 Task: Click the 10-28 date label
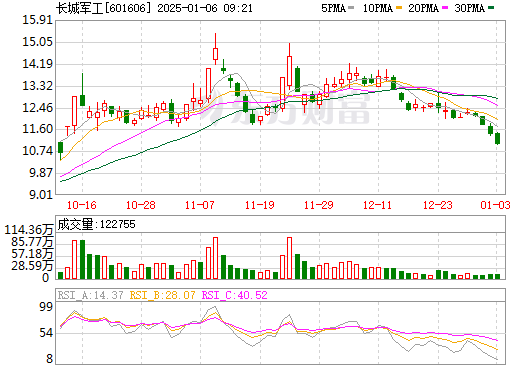[x=141, y=205]
